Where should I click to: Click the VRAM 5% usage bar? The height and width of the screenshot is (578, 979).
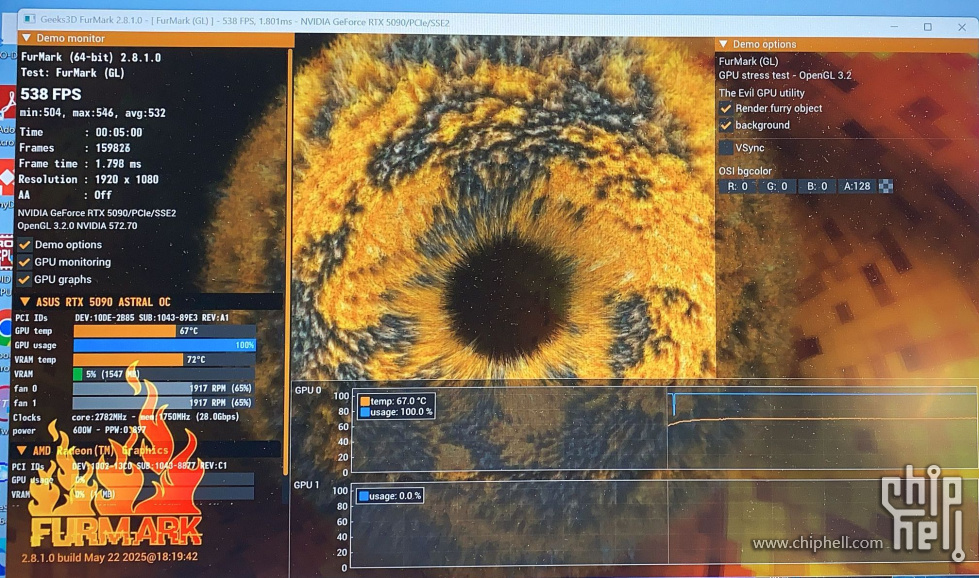[x=164, y=374]
